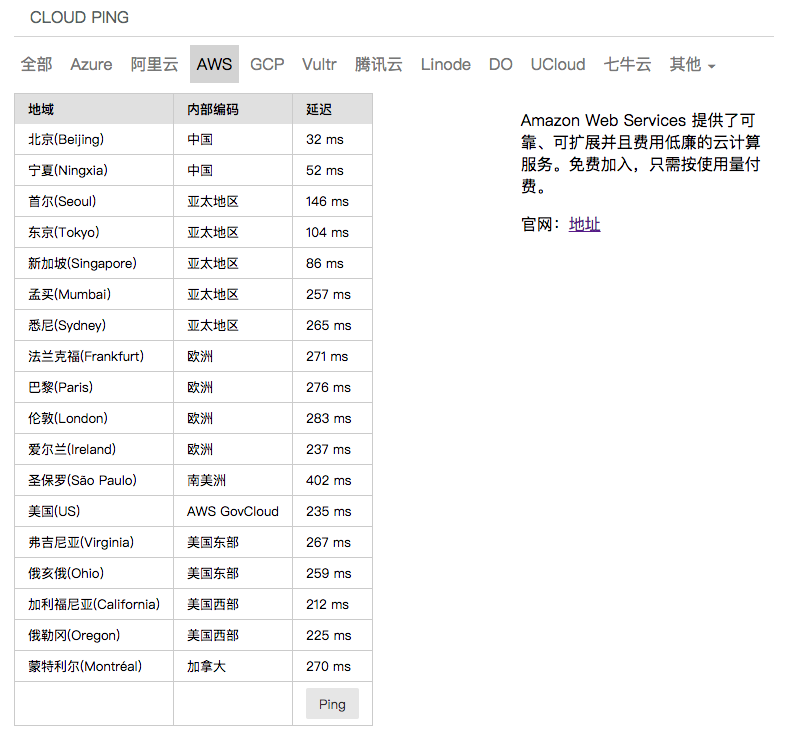Select the 宁夏(Ningxia) region cell
This screenshot has height=756, width=788.
coord(94,170)
